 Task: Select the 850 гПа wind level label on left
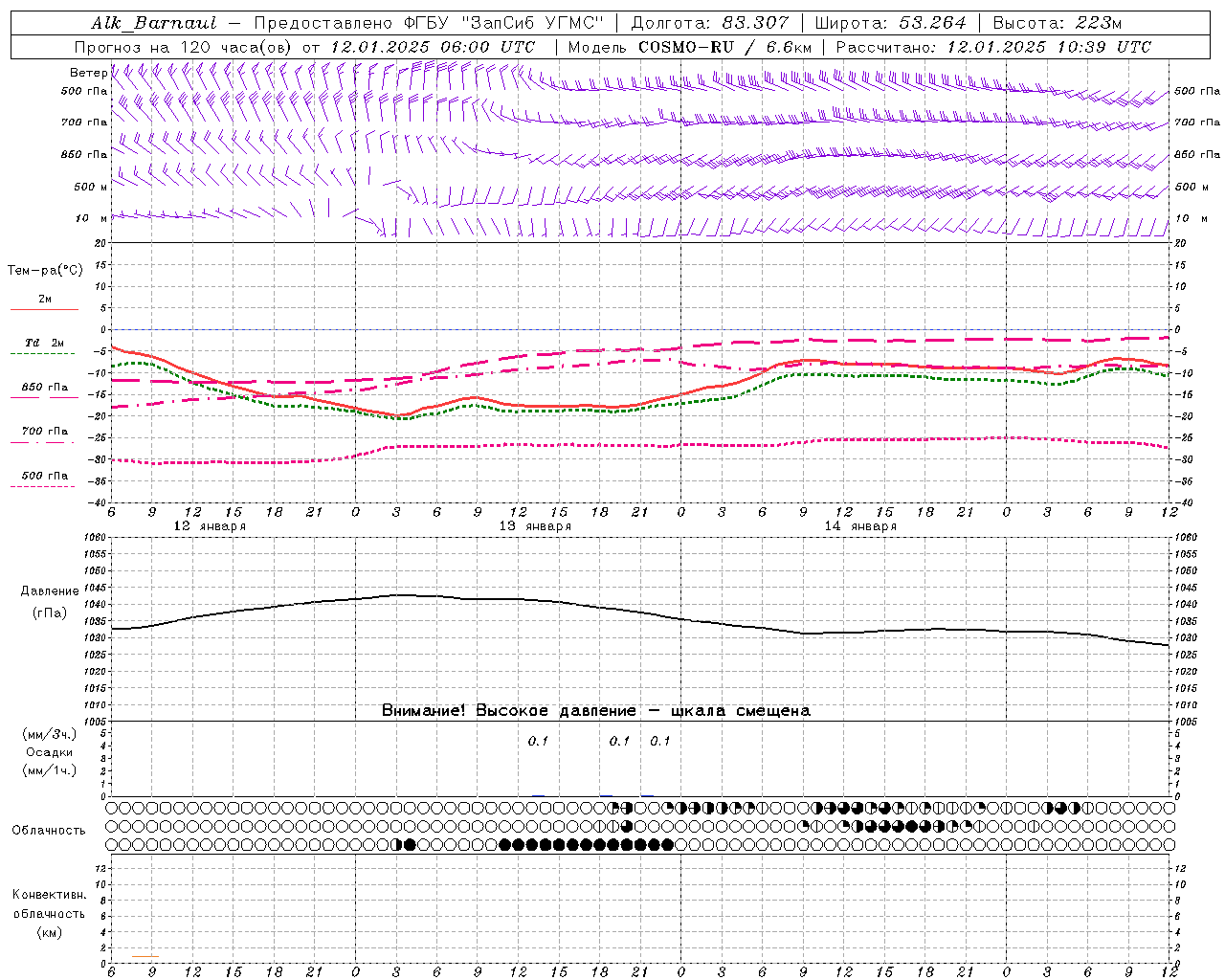pos(84,154)
